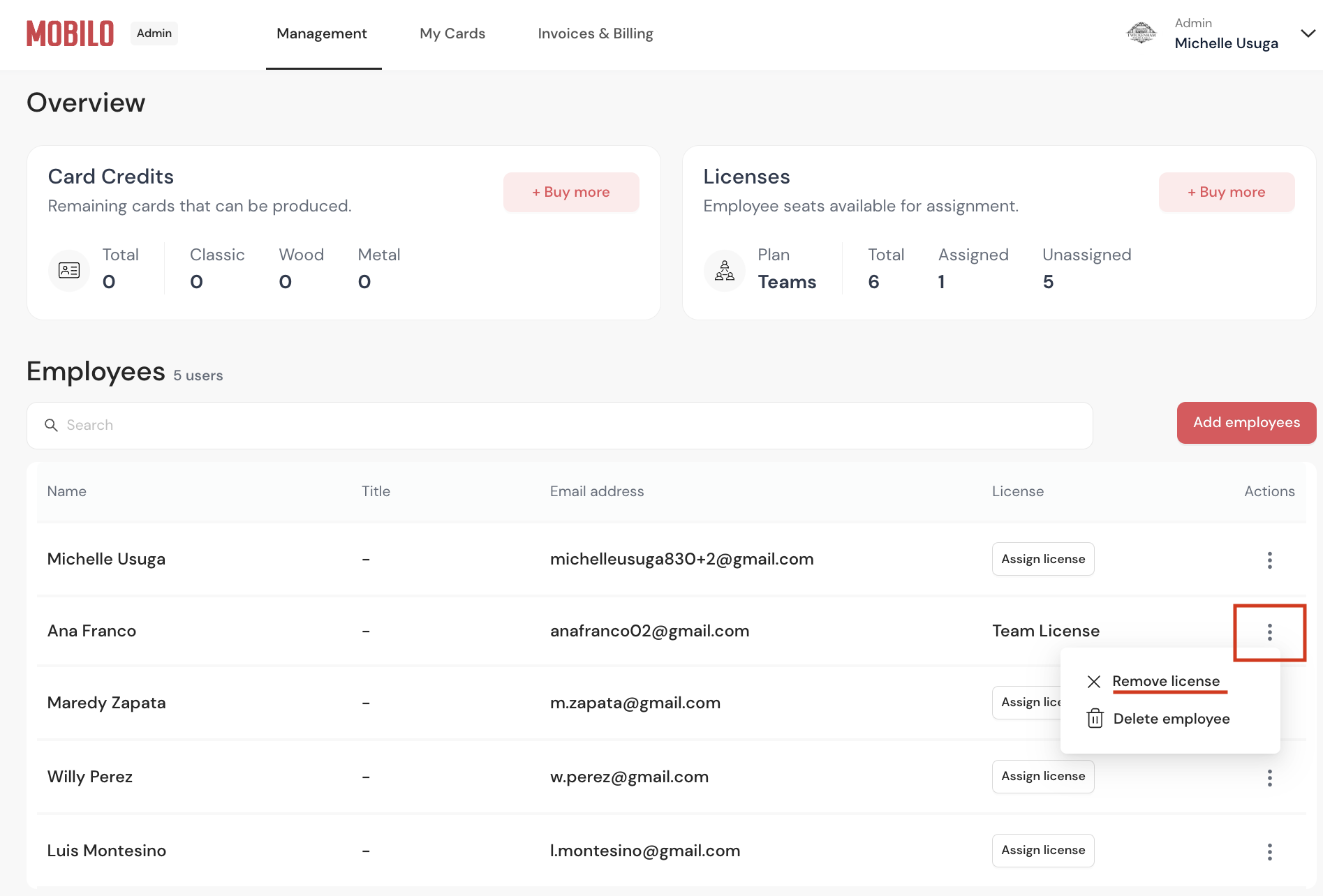Open actions menu for Willy Perez
1323x896 pixels.
click(1269, 777)
